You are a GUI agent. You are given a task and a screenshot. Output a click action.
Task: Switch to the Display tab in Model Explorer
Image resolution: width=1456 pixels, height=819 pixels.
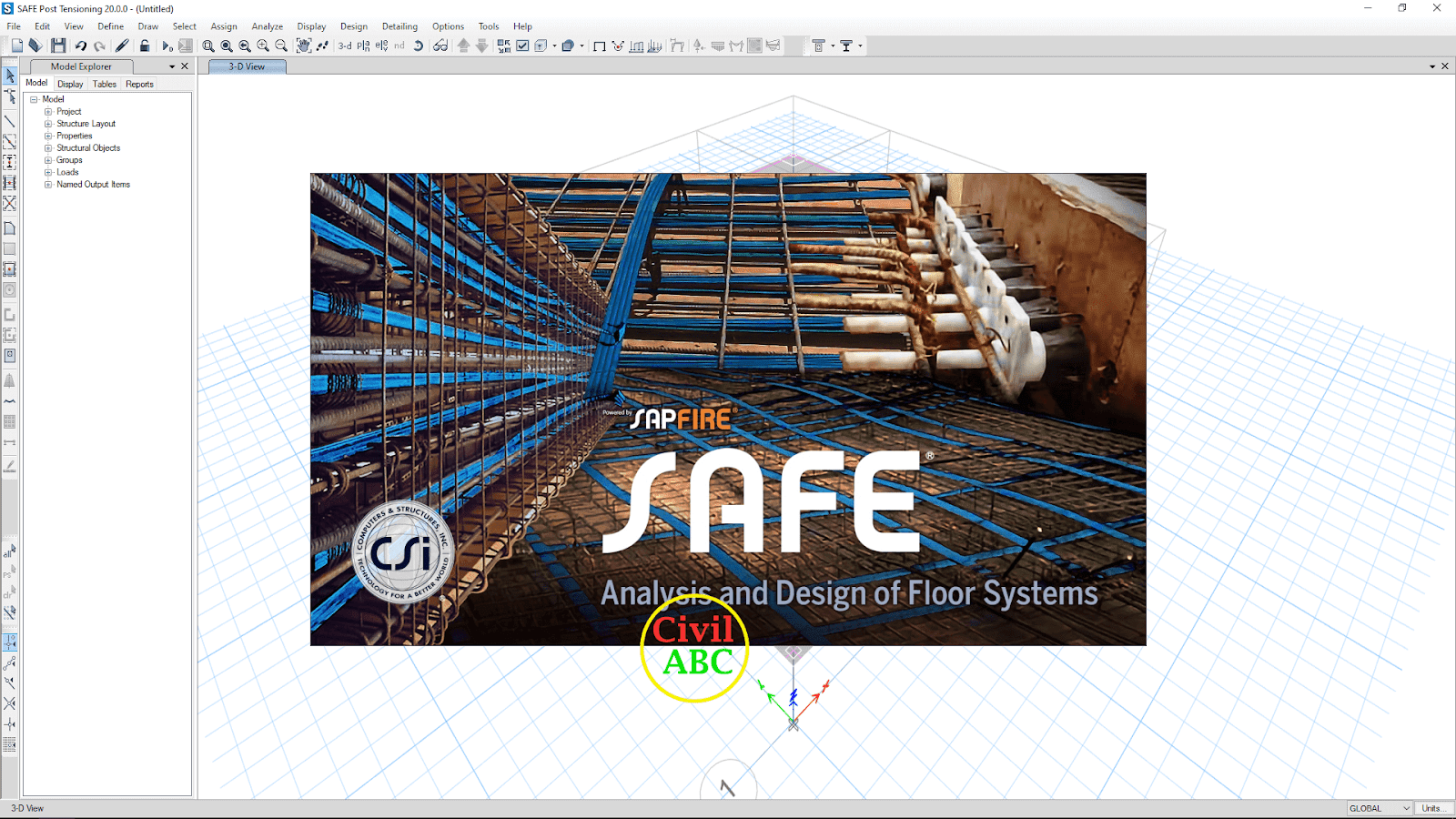(70, 84)
